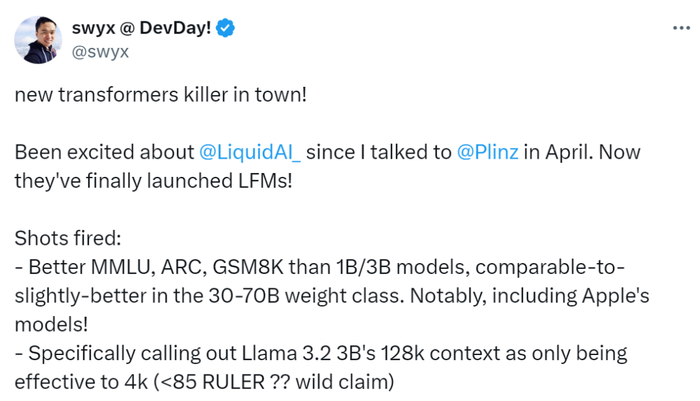Click the "Better MMLU" bullet text
The image size is (700, 401).
click(x=78, y=268)
